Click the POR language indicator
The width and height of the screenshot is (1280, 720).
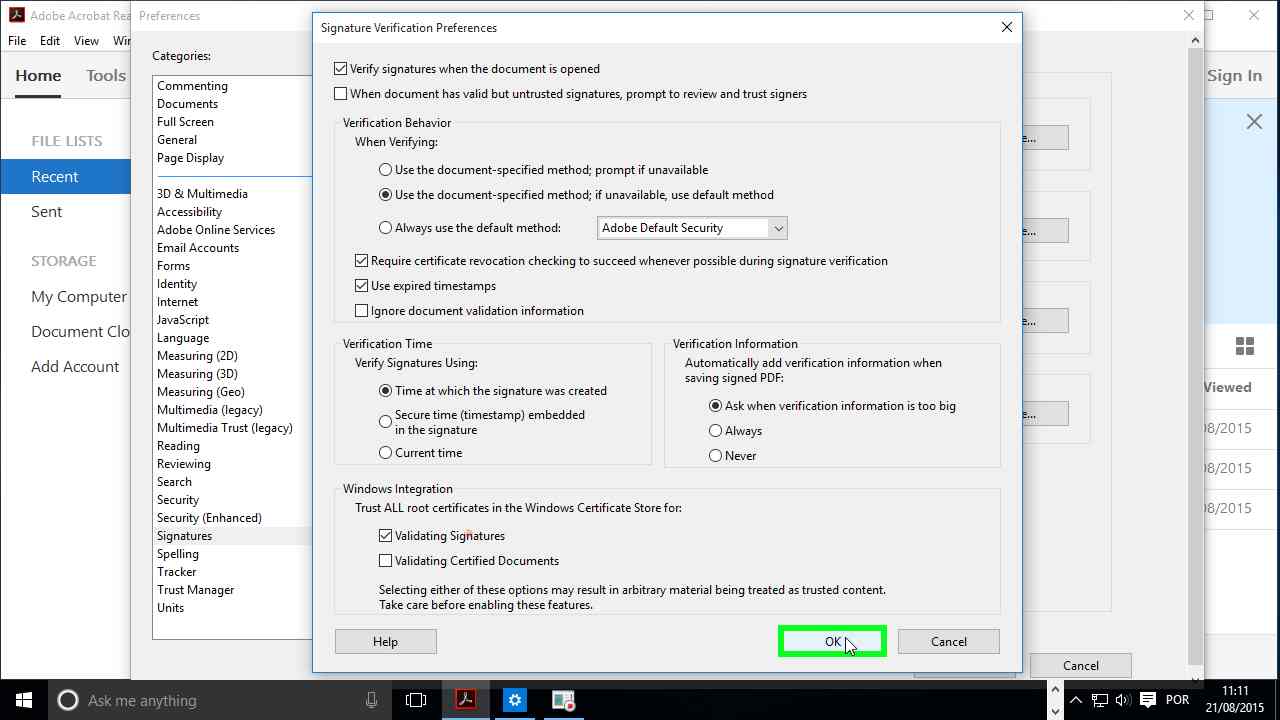pos(1177,700)
